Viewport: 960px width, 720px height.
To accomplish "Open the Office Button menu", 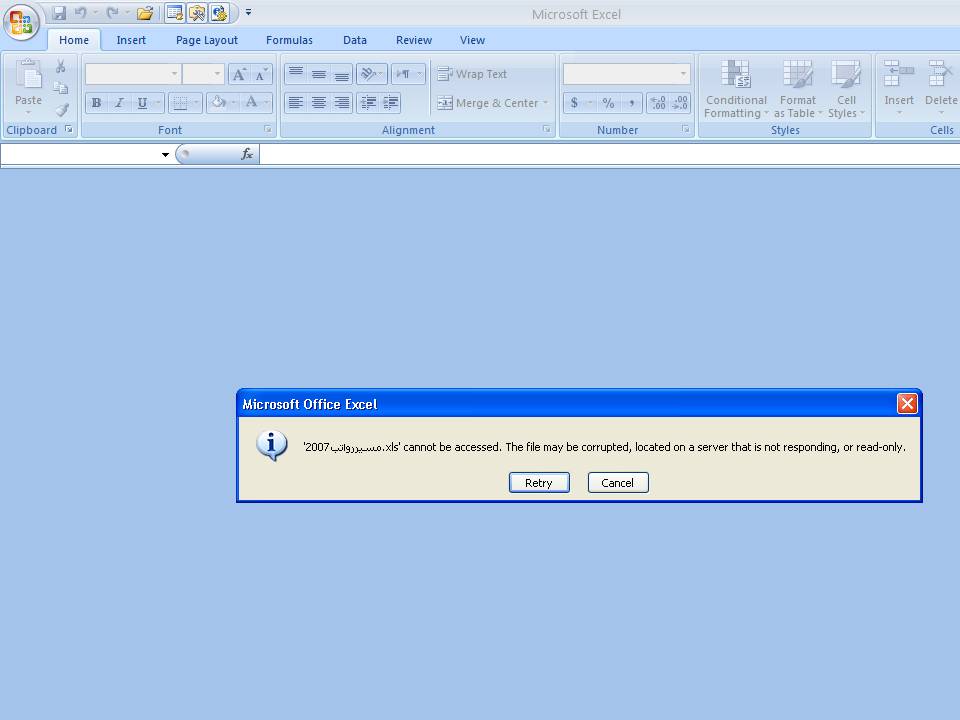I will click(21, 22).
